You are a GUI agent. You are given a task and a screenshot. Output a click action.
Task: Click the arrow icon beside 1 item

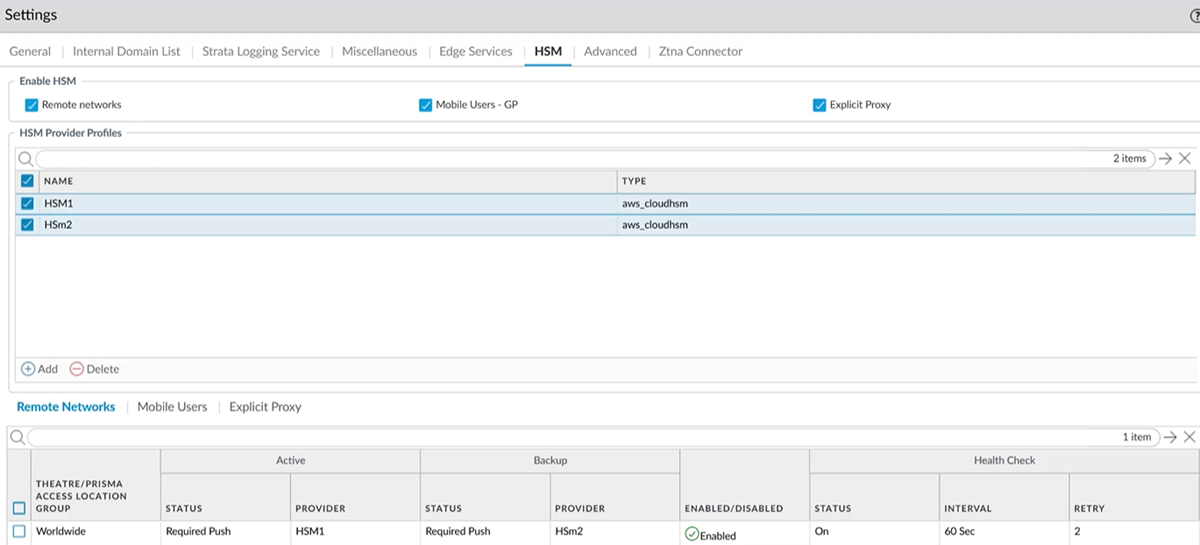point(1171,437)
